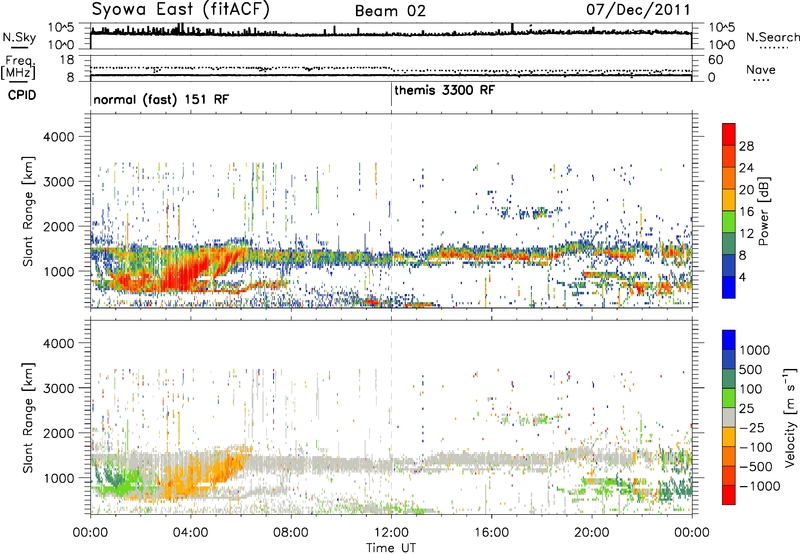Click the noise level trace in top panel
Viewport: 800px width, 554px height.
(x=391, y=34)
